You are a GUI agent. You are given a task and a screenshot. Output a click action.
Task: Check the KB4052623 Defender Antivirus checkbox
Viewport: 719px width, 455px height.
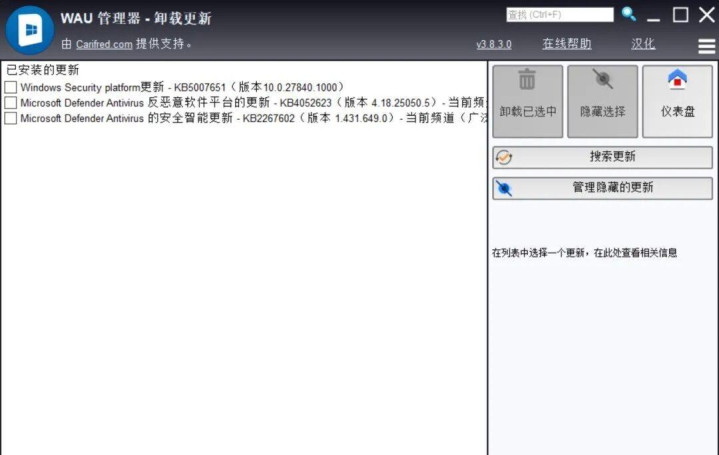[11, 103]
